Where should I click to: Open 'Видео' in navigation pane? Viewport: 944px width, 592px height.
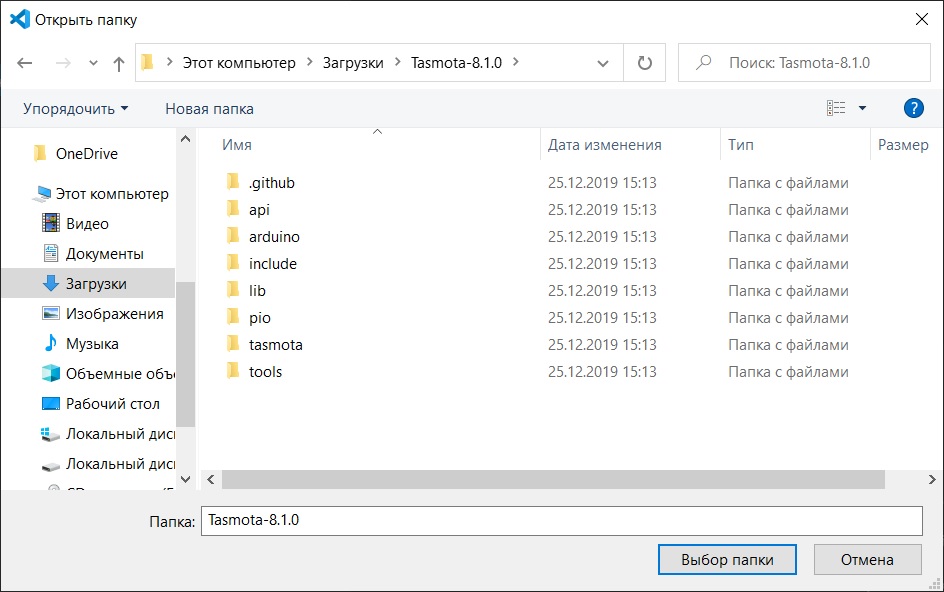pos(87,224)
